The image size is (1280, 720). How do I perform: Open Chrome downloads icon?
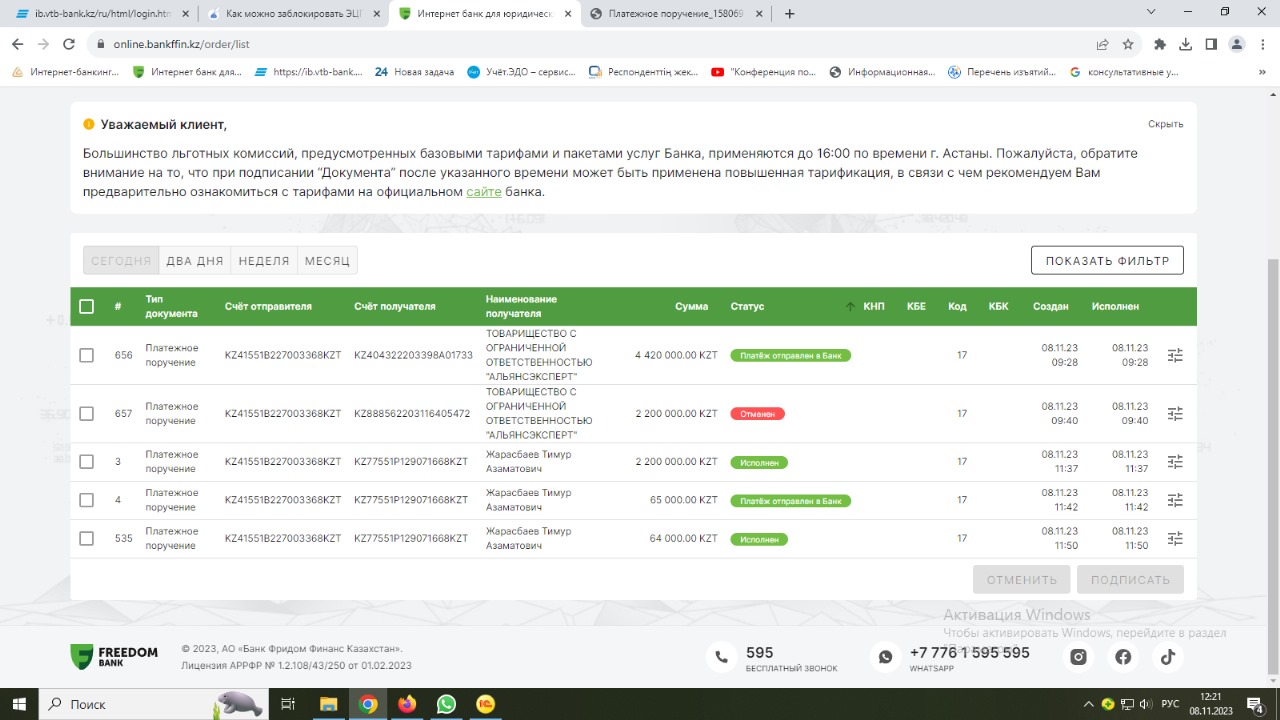[1185, 44]
